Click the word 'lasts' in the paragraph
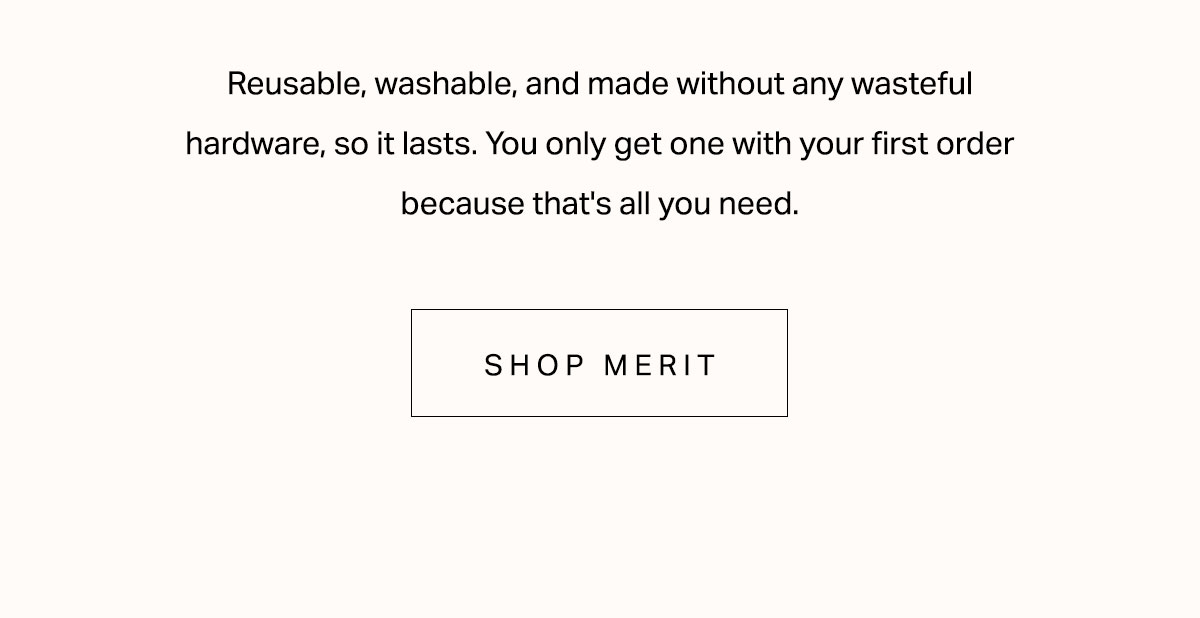The height and width of the screenshot is (618, 1200). 433,144
